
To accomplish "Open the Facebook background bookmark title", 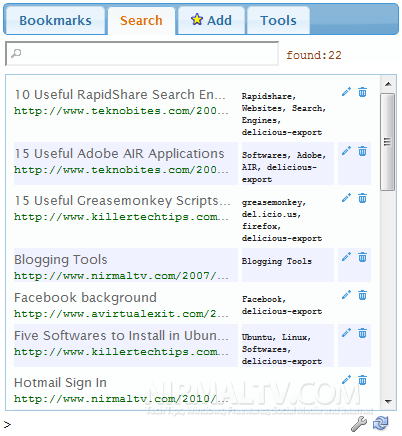I will [85, 298].
